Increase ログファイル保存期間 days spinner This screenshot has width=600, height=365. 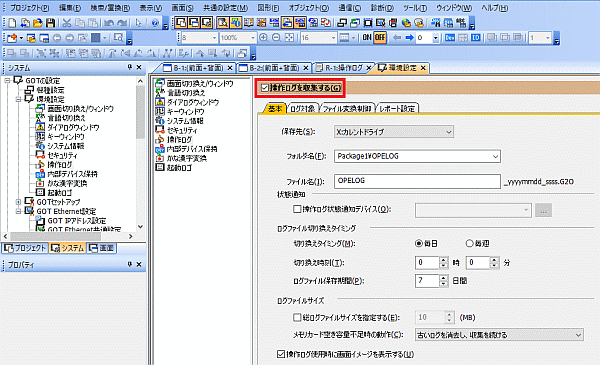[443, 277]
